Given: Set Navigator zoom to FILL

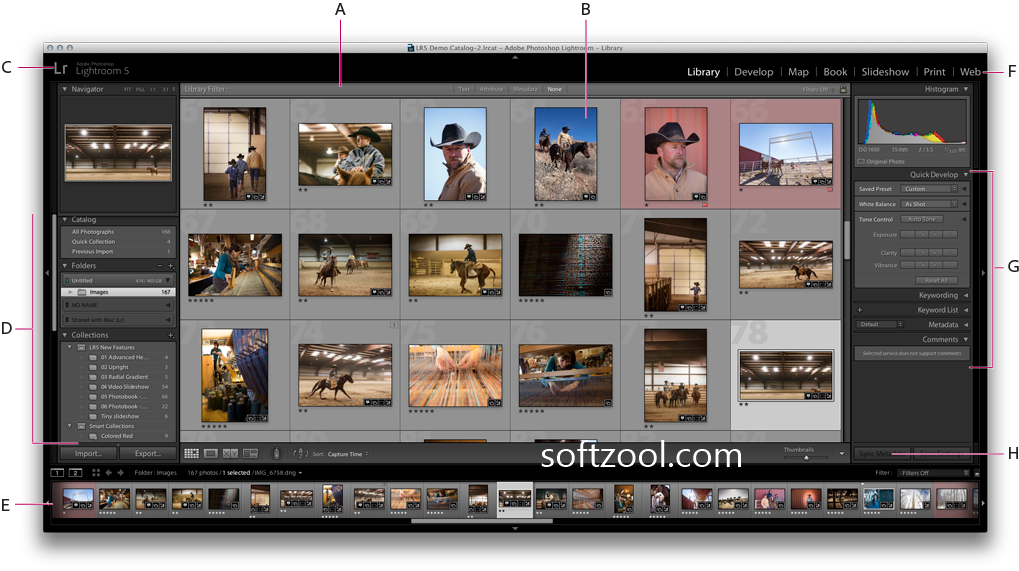Looking at the screenshot, I should pos(140,89).
